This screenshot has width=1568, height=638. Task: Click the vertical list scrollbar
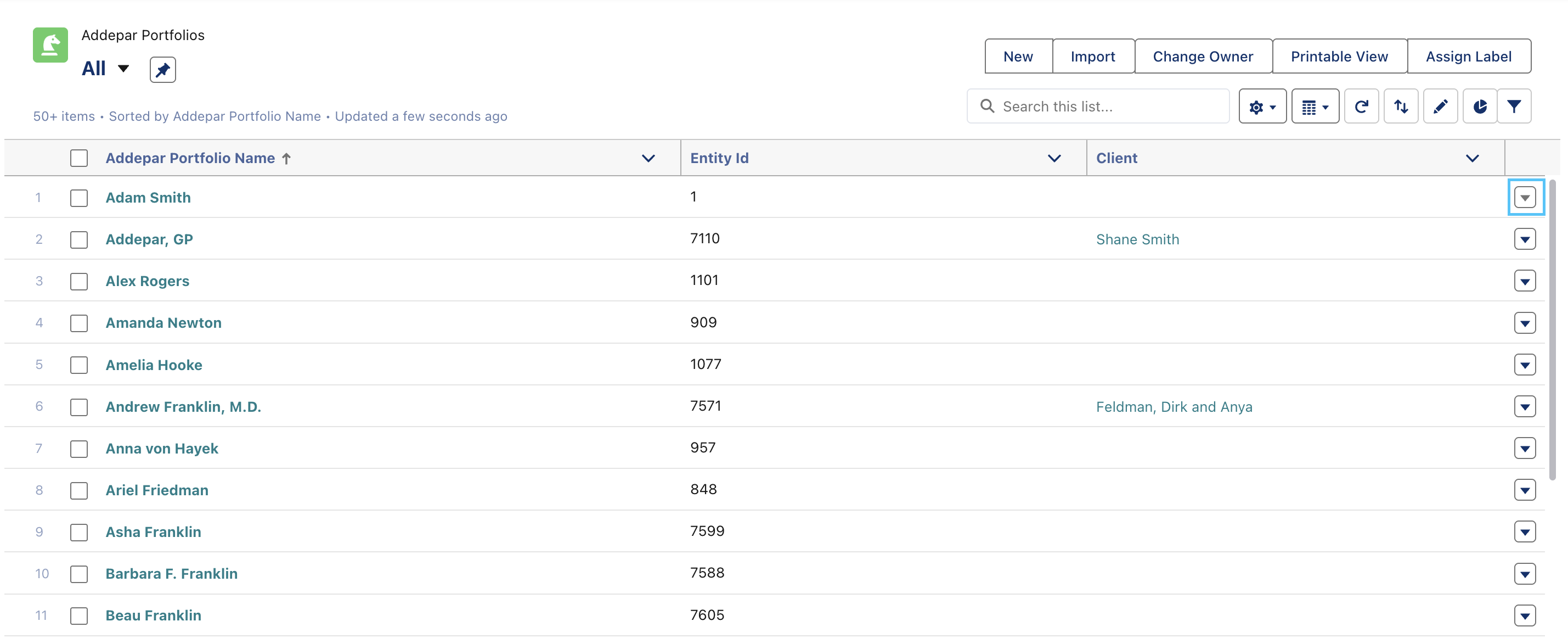click(x=1552, y=329)
